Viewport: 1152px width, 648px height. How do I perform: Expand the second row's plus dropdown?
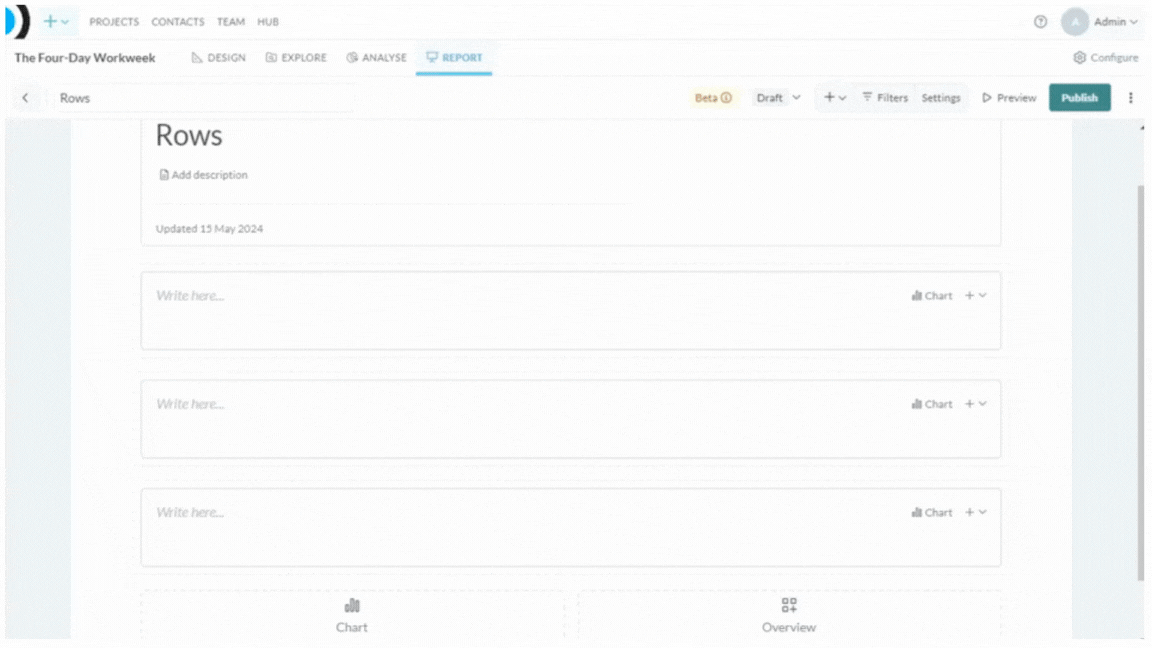(976, 404)
